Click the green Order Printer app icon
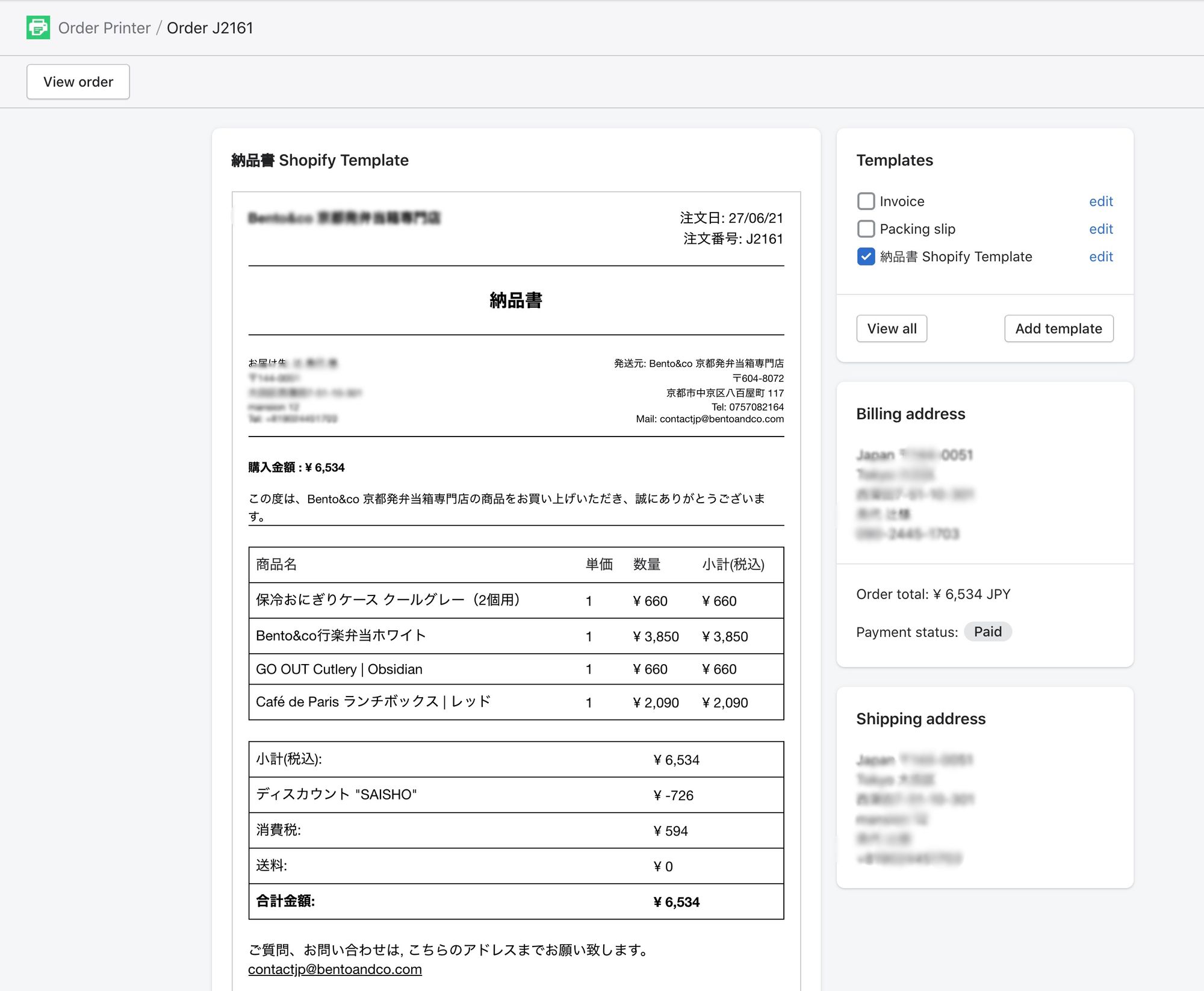Viewport: 1204px width, 991px height. (x=38, y=28)
